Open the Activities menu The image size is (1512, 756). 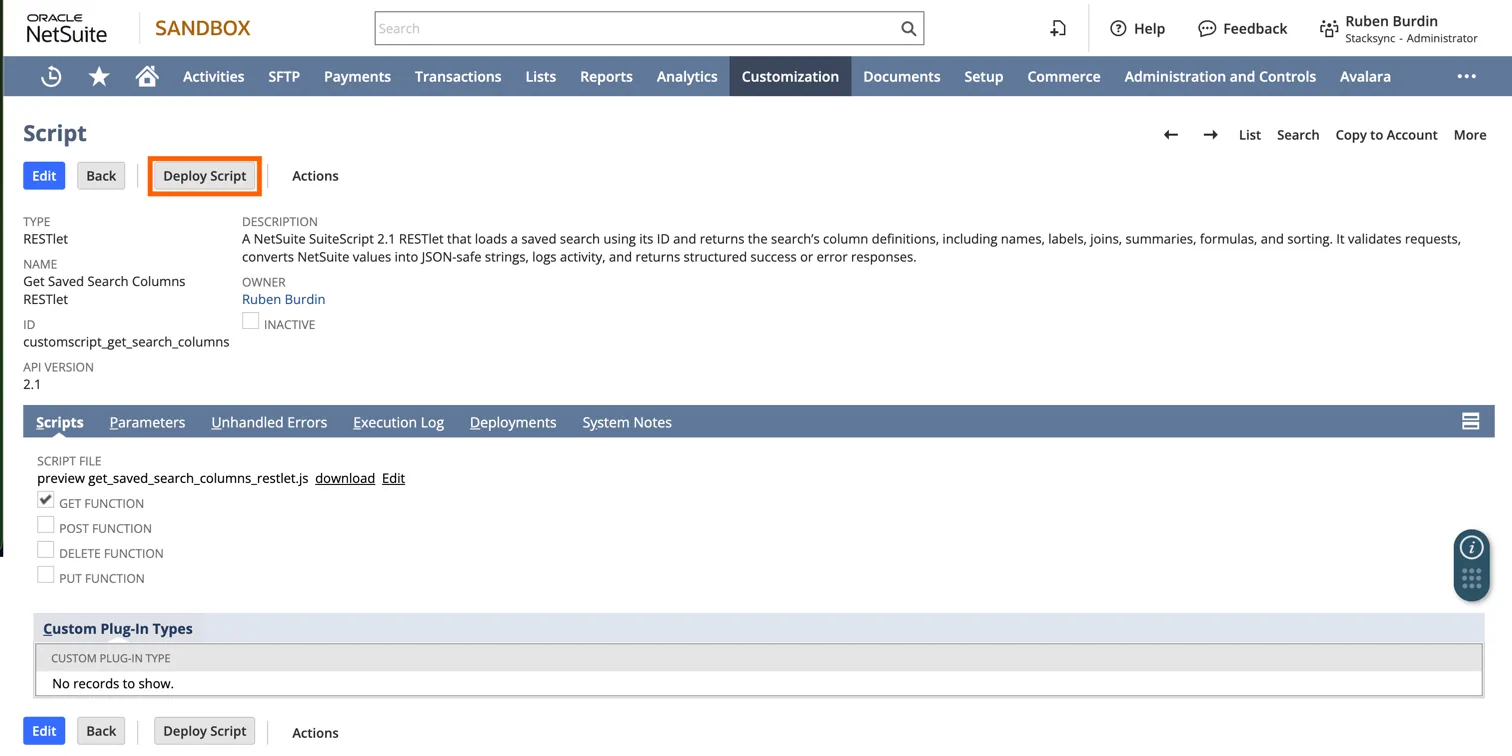point(213,76)
